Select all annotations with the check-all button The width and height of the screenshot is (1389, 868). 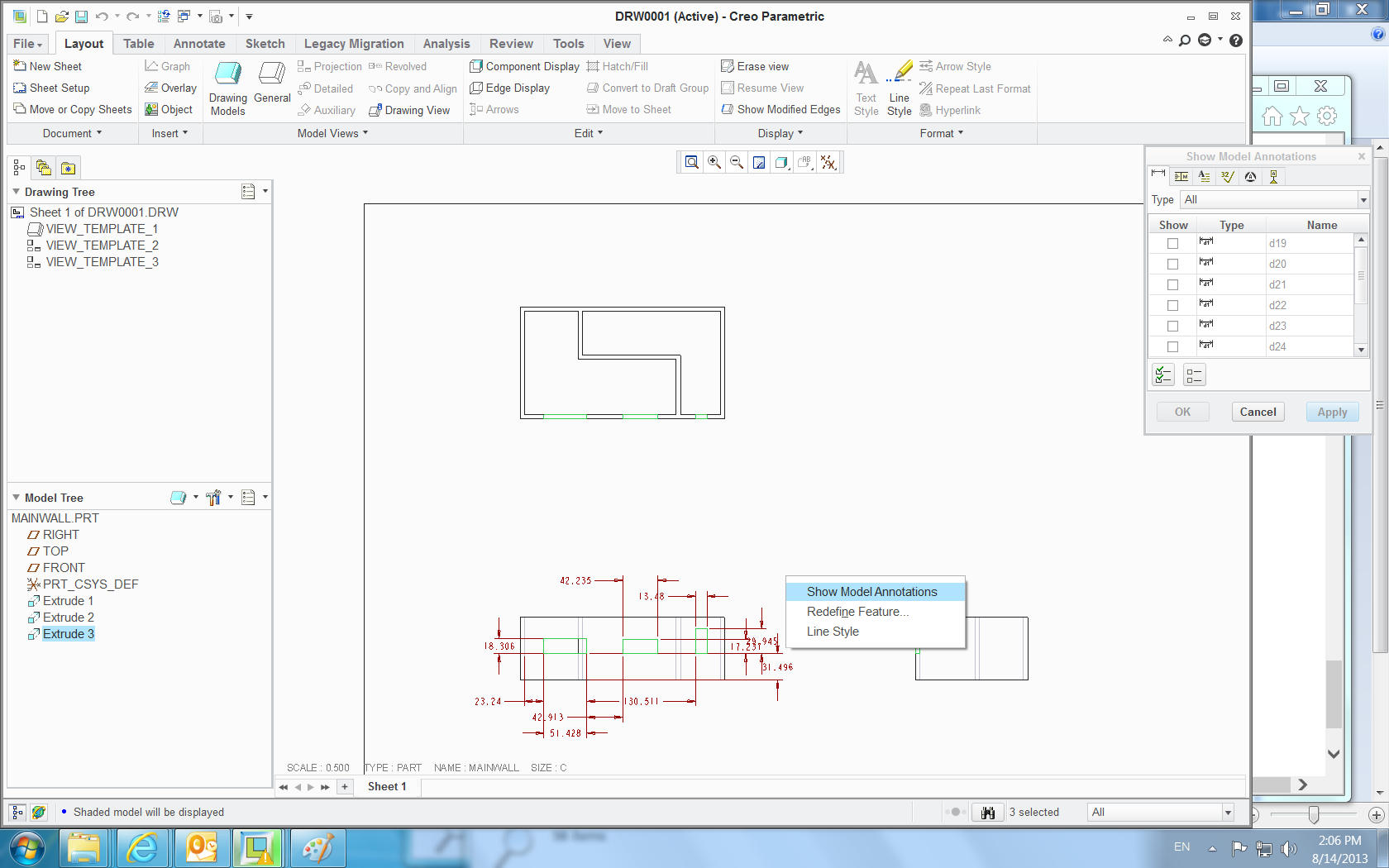point(1163,375)
